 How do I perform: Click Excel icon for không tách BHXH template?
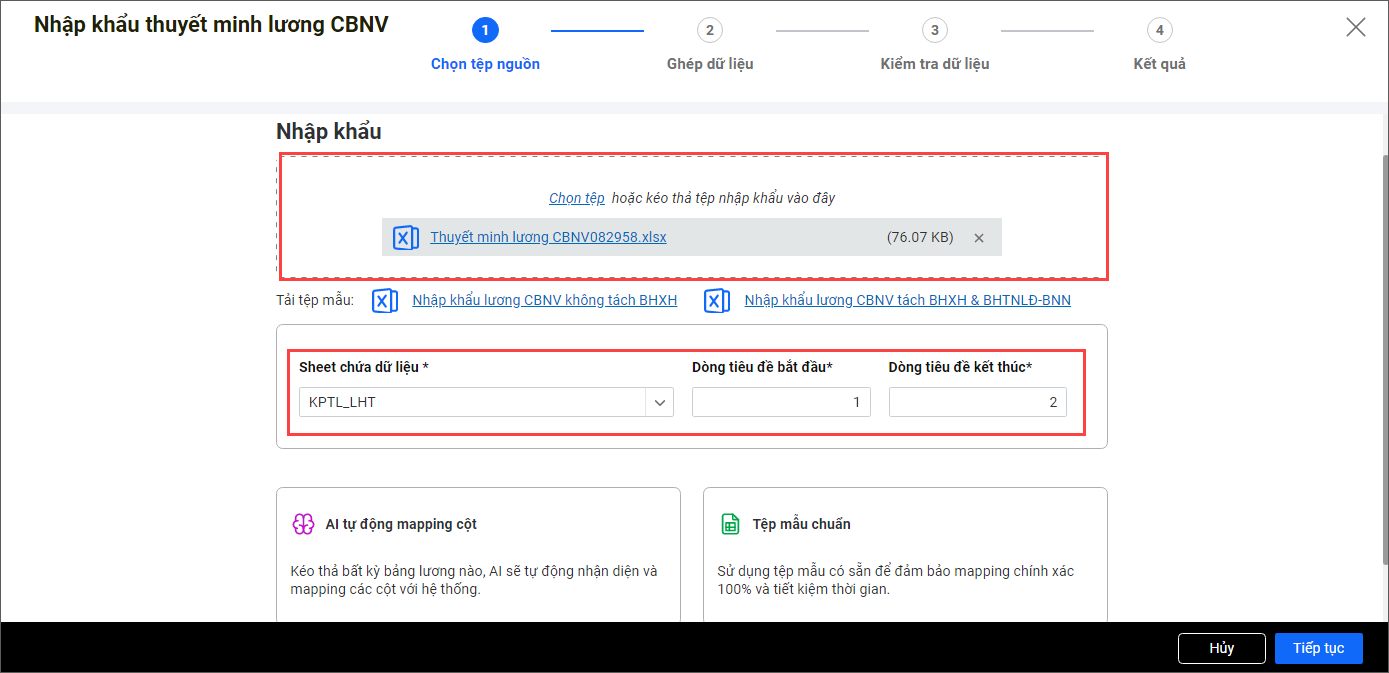[385, 301]
